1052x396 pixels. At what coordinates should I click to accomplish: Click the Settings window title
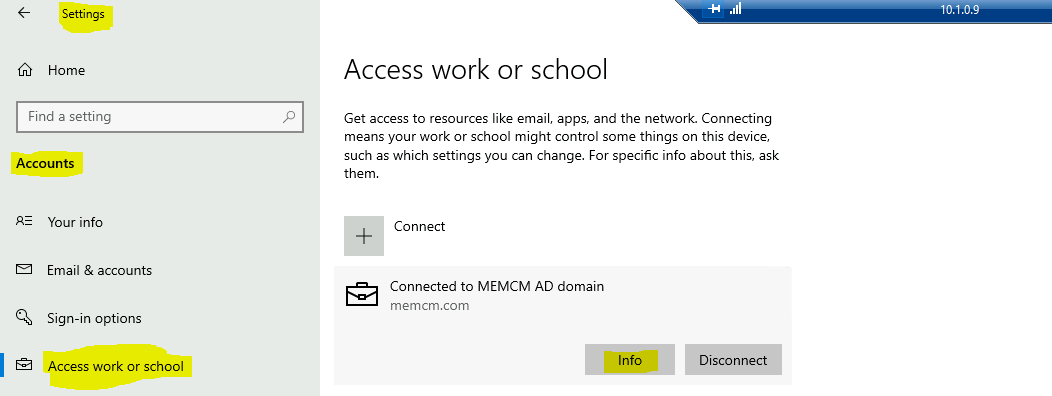click(x=83, y=14)
